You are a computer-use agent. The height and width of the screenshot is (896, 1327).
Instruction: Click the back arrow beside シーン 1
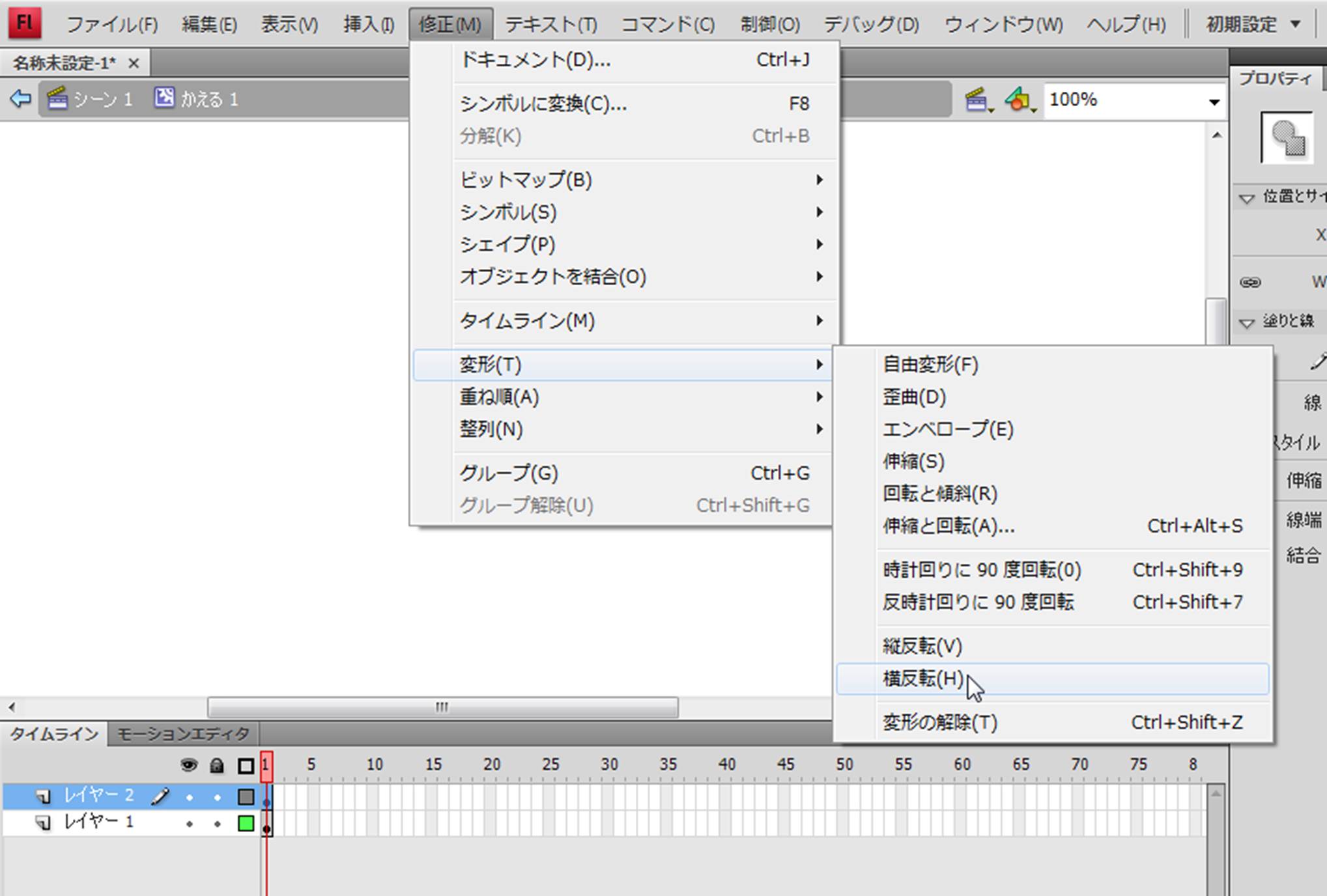(x=20, y=99)
